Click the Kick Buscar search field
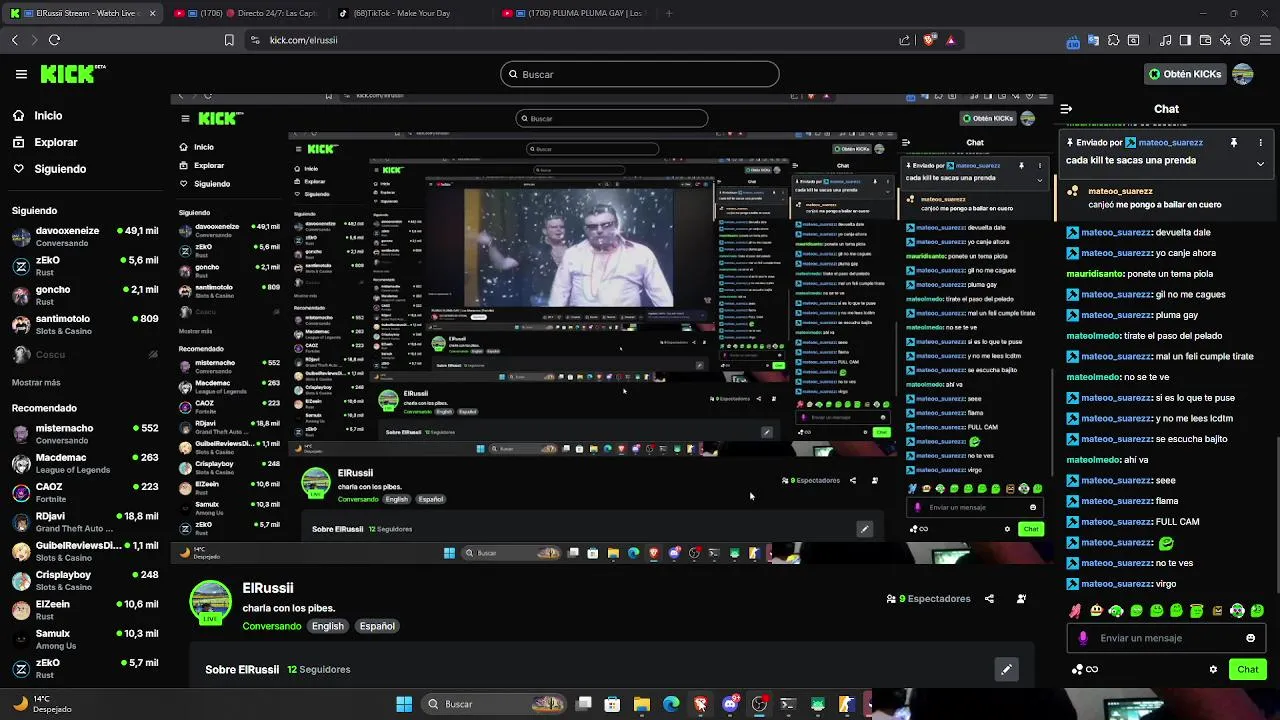This screenshot has height=720, width=1280. [x=640, y=74]
